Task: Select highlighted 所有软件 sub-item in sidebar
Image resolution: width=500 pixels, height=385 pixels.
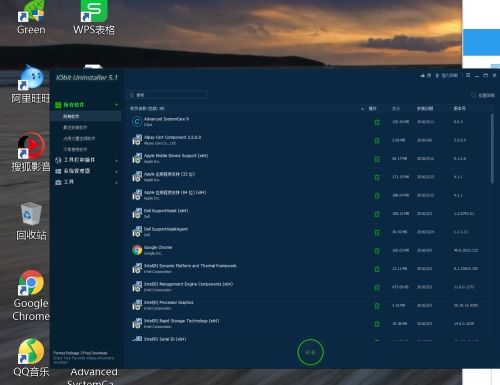Action: pyautogui.click(x=87, y=116)
